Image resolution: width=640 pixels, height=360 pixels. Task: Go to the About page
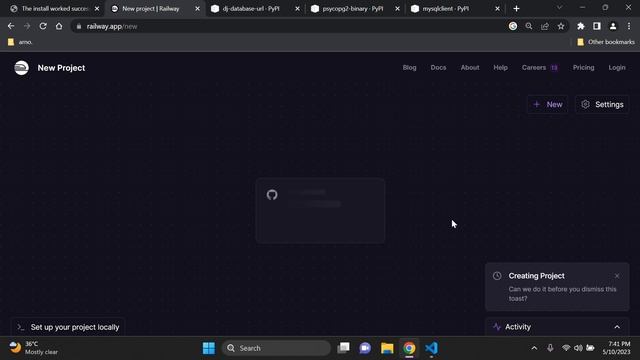click(x=470, y=68)
